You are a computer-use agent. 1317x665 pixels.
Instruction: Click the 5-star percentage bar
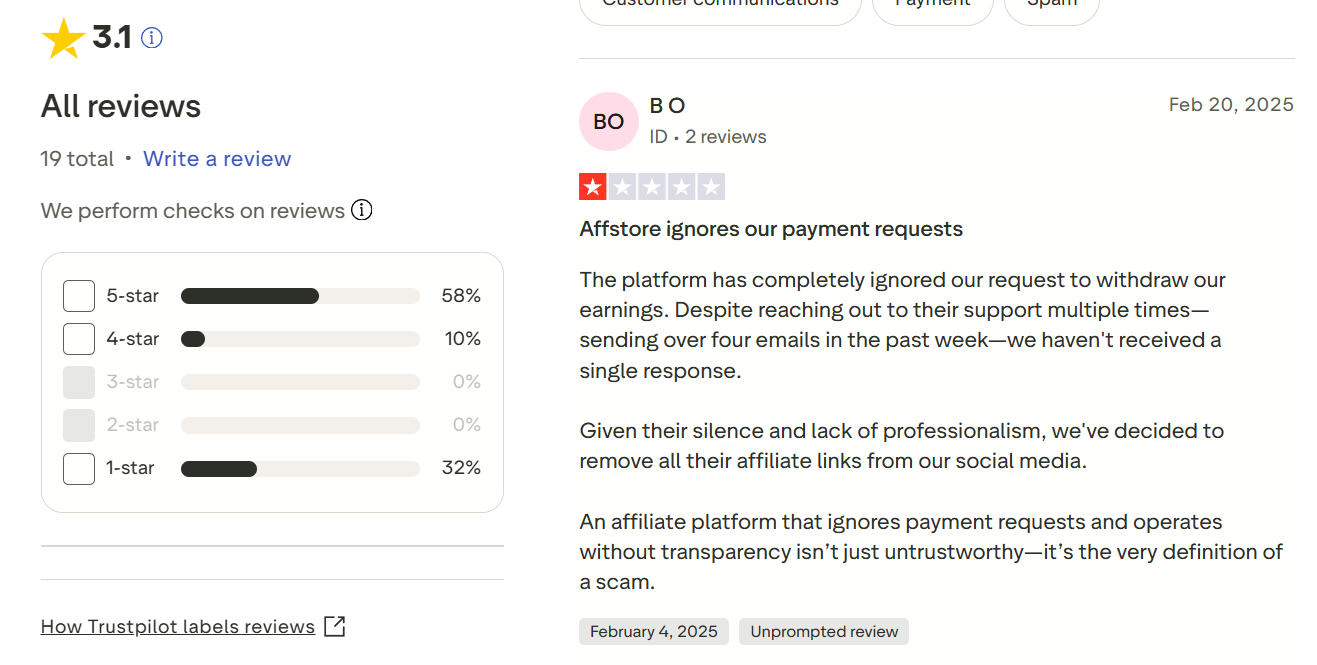[x=300, y=296]
